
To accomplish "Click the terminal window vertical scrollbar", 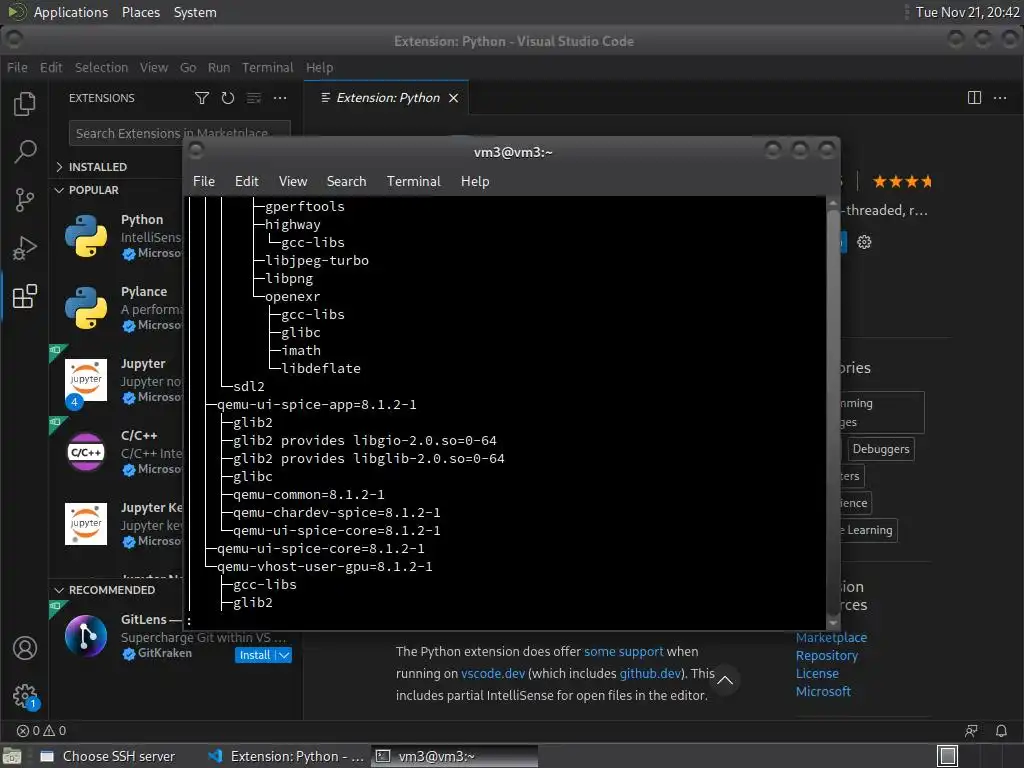I will click(833, 411).
